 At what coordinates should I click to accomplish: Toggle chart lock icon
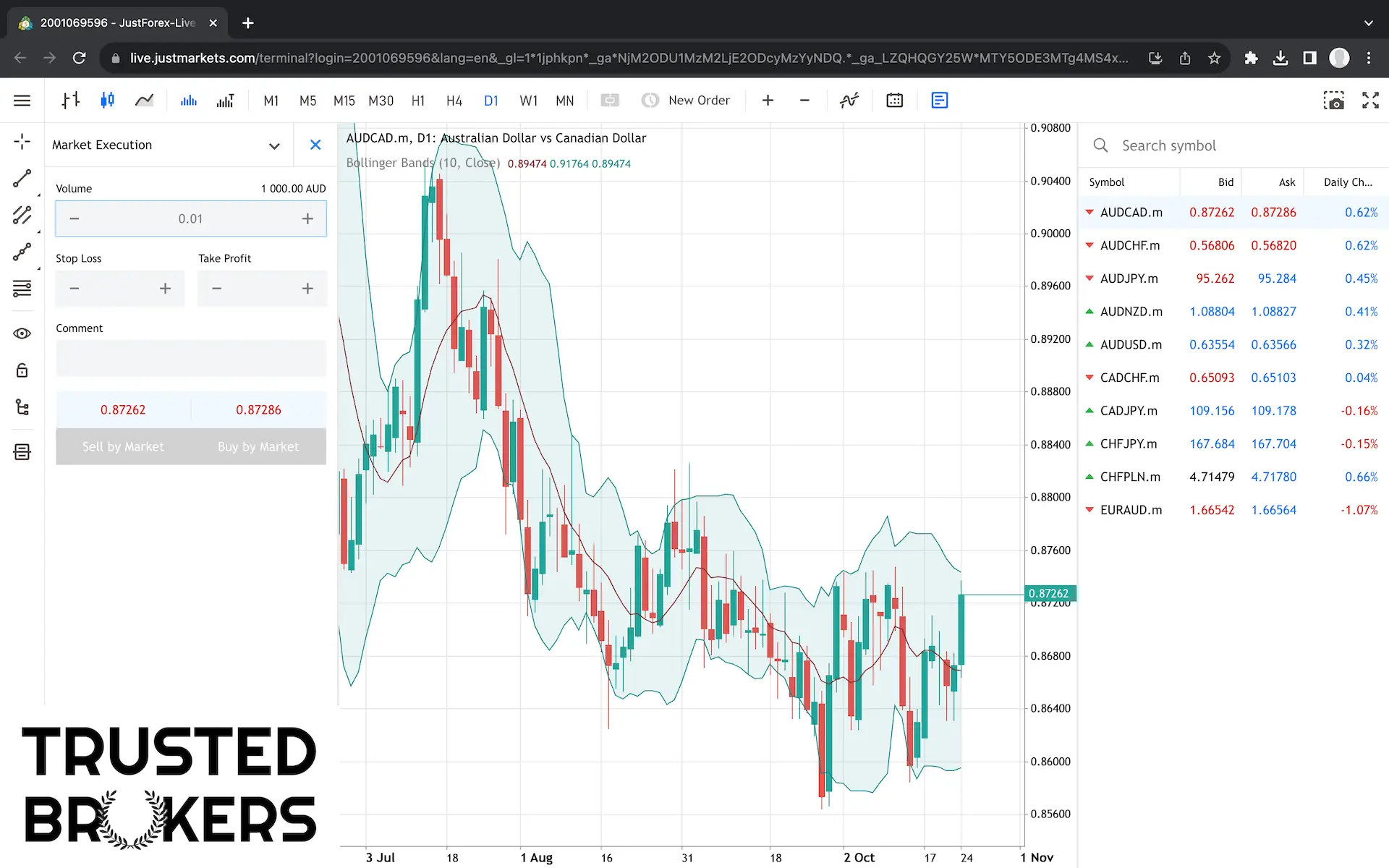point(22,370)
